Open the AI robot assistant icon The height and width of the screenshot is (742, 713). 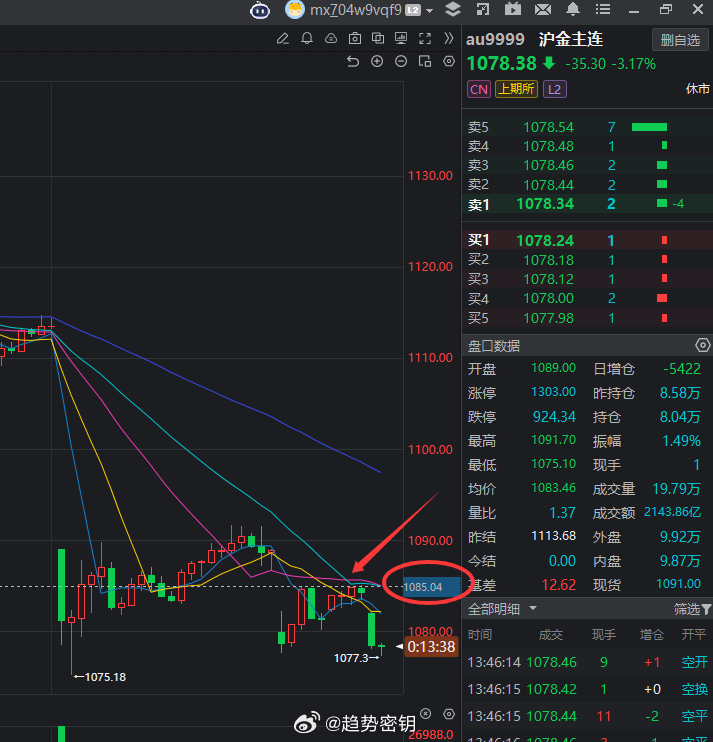click(x=260, y=10)
